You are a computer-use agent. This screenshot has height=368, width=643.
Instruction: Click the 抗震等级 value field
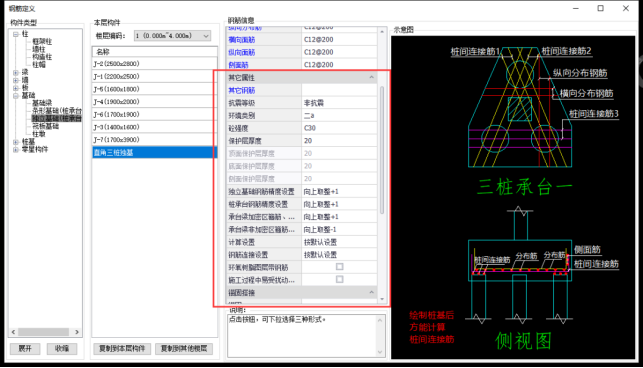coord(339,103)
